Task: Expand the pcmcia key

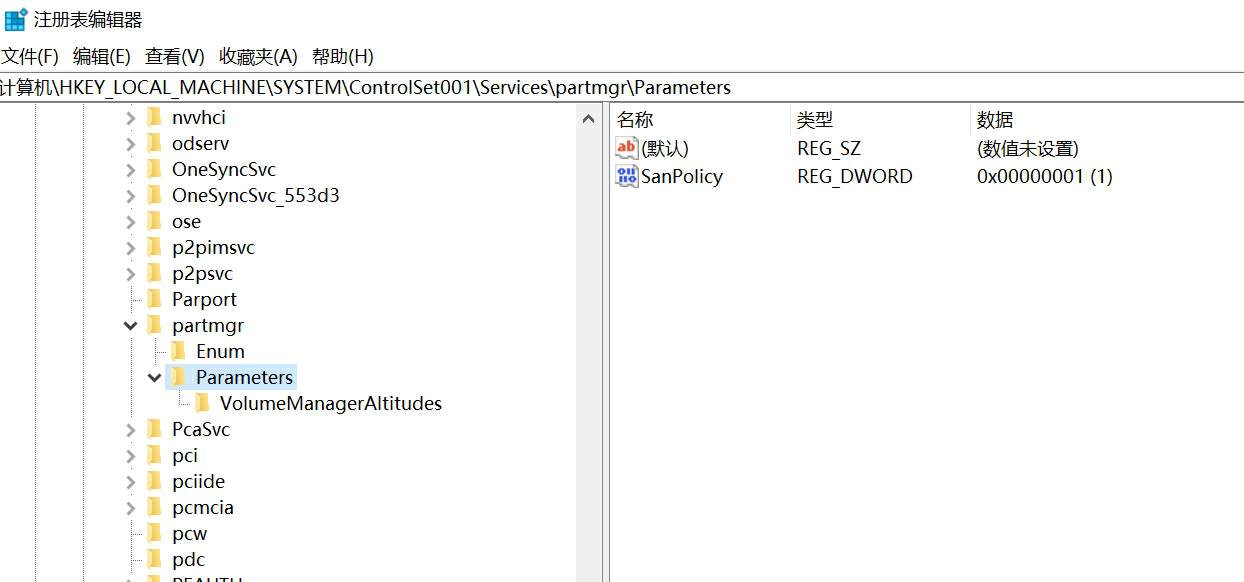Action: pos(131,508)
